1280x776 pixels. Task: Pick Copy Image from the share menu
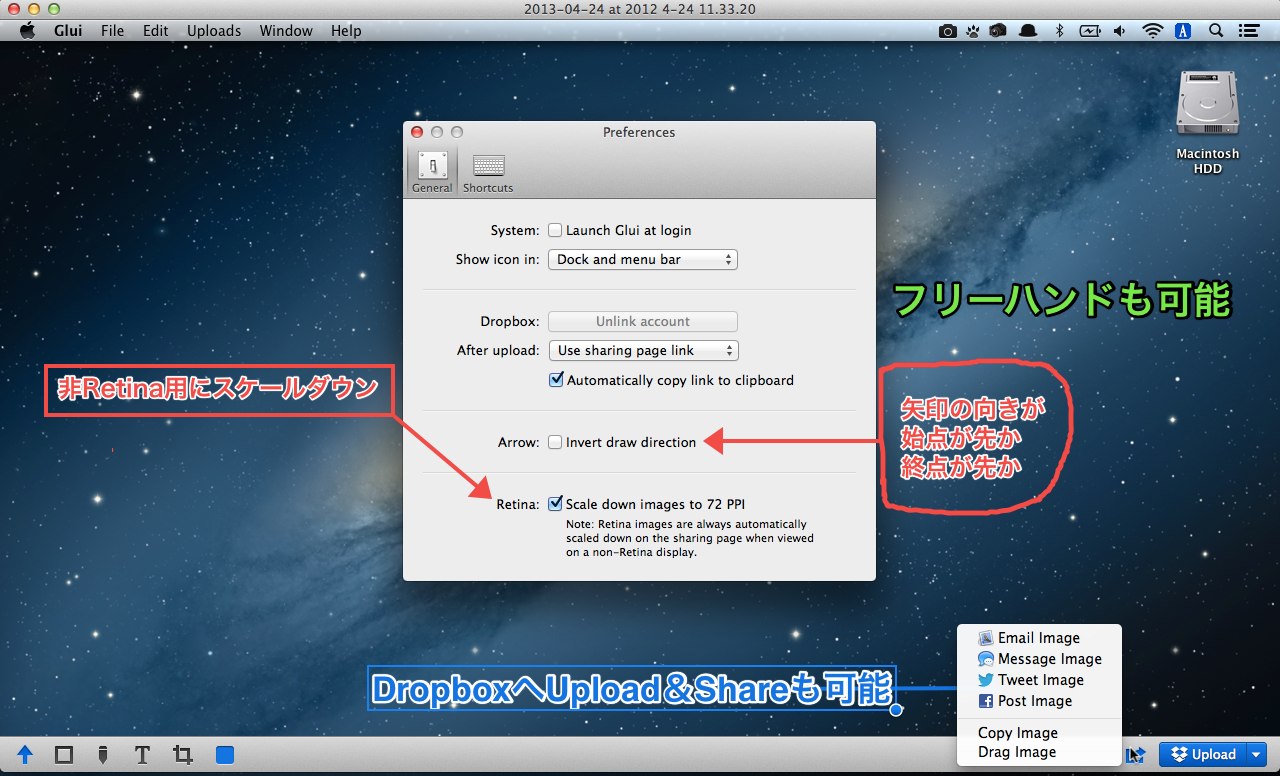[1039, 733]
